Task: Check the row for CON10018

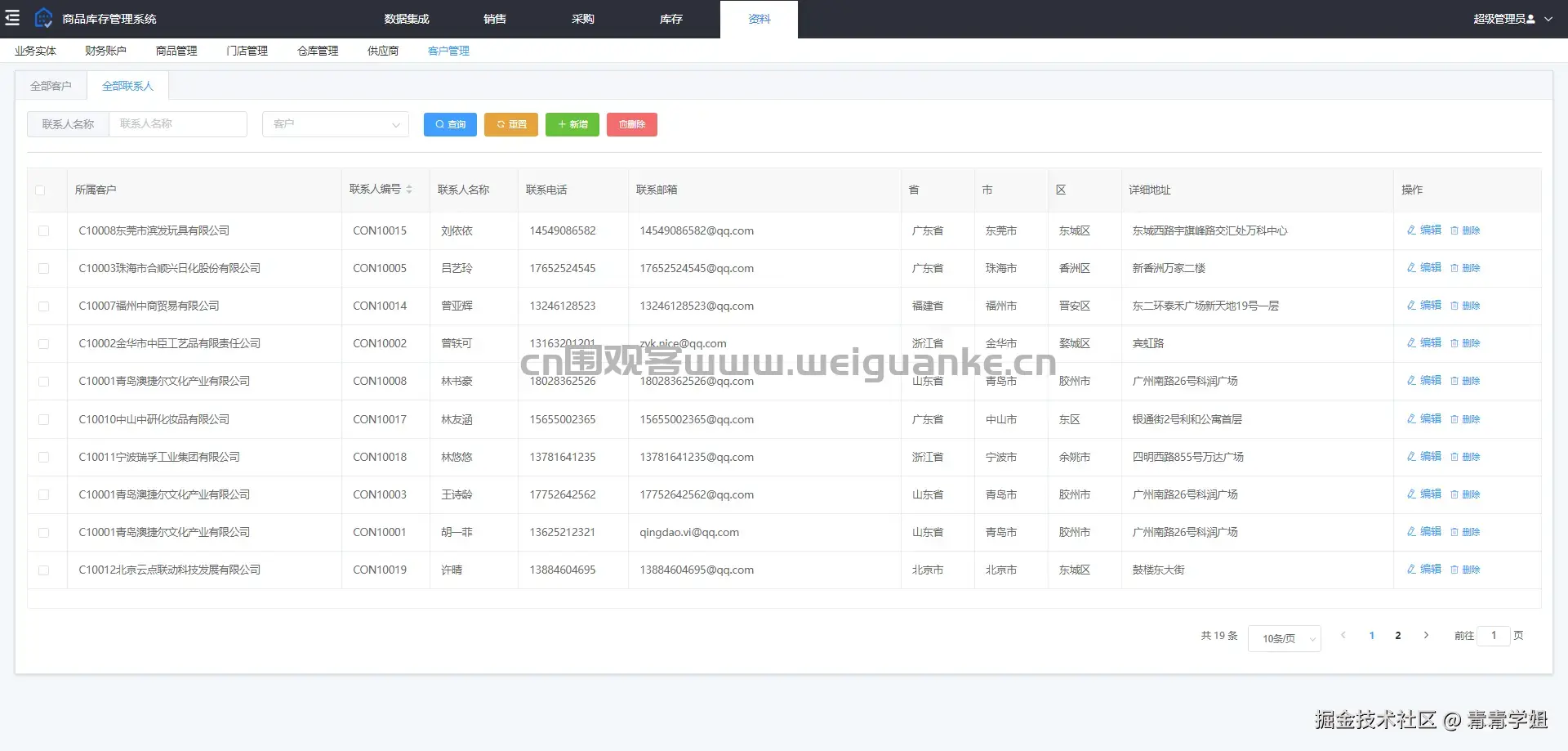Action: point(43,458)
